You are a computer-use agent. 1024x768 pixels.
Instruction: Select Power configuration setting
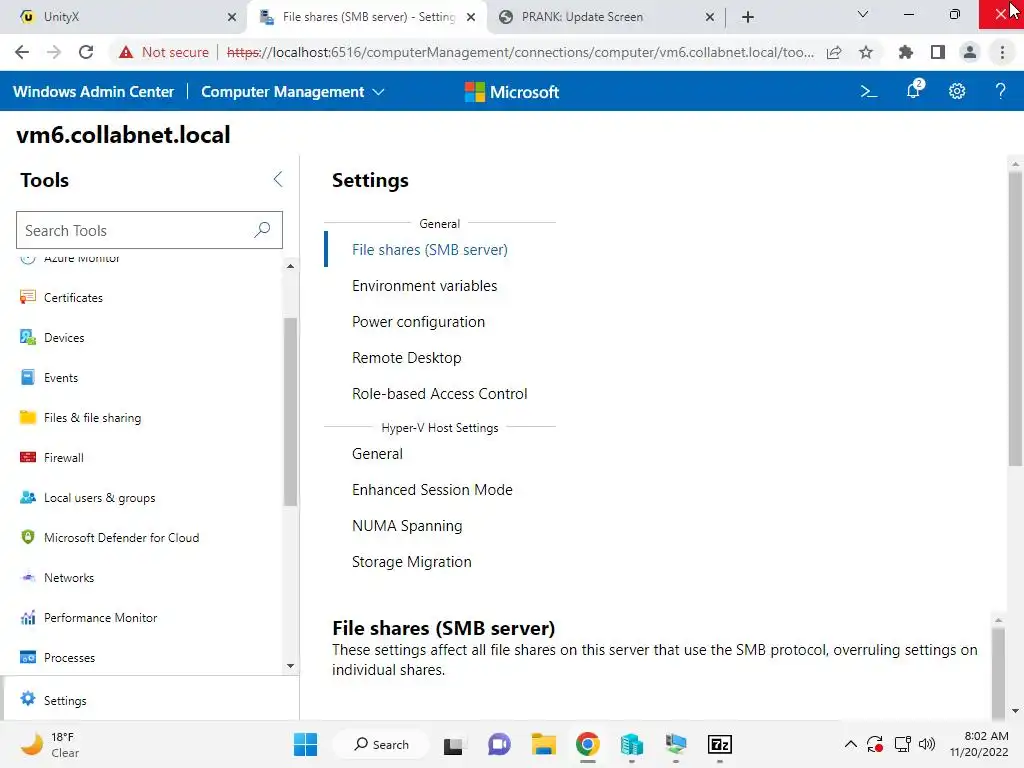[x=418, y=321]
